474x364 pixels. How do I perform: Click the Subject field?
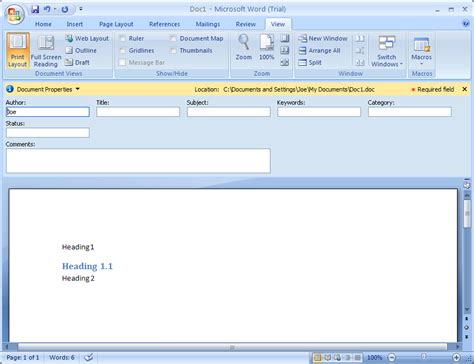point(229,112)
